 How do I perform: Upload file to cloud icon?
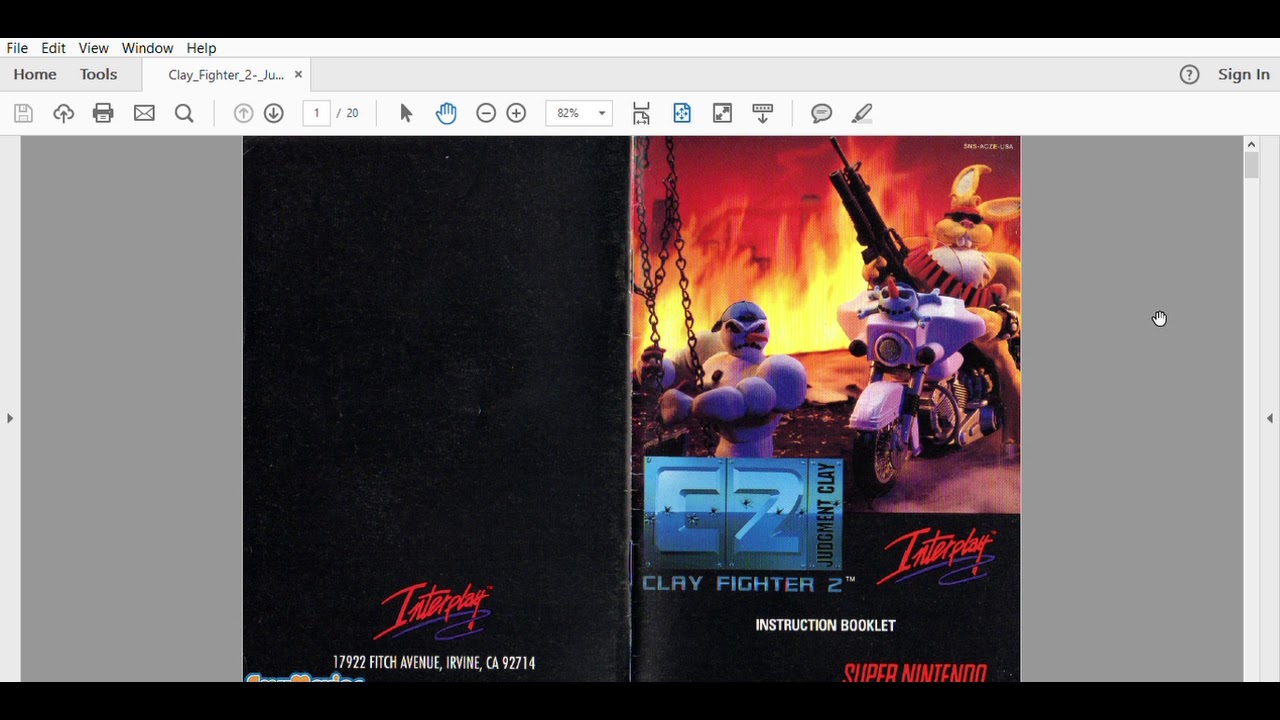tap(63, 113)
